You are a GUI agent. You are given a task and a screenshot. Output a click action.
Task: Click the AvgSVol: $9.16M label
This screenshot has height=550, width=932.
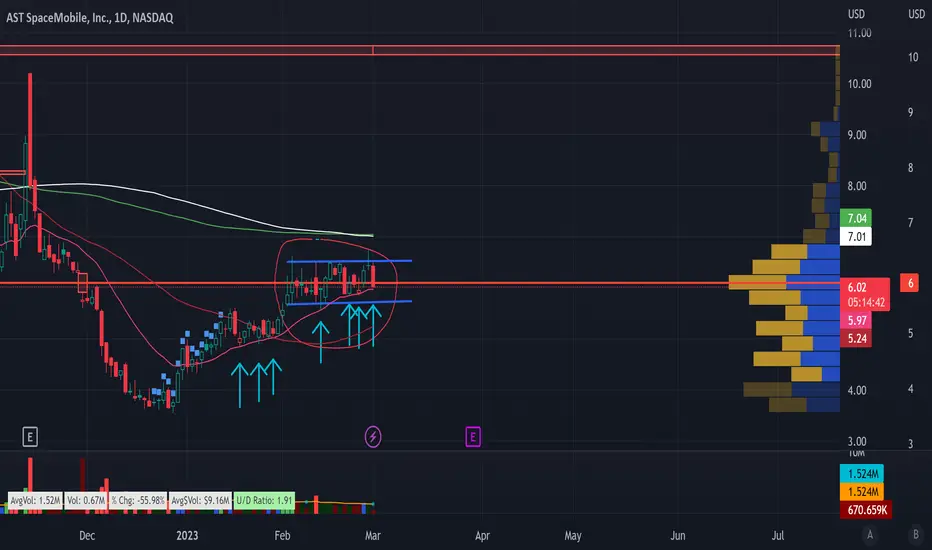200,501
